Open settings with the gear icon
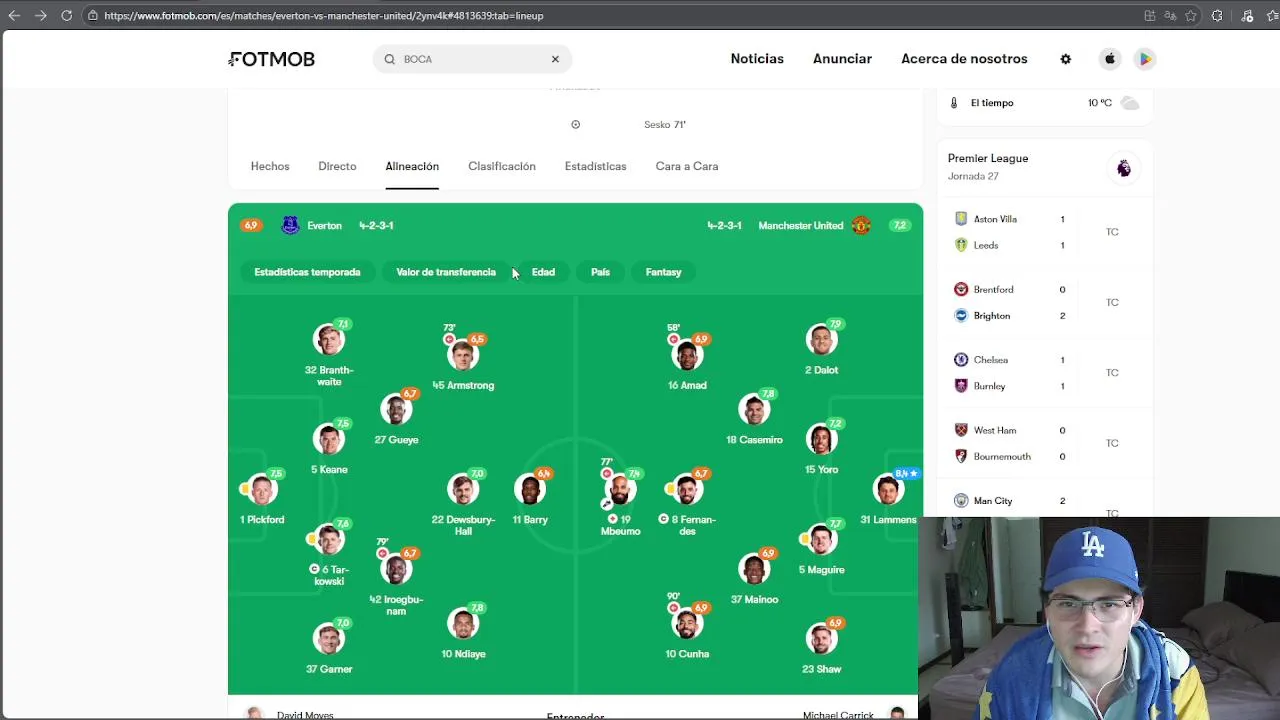The height and width of the screenshot is (720, 1280). tap(1066, 59)
